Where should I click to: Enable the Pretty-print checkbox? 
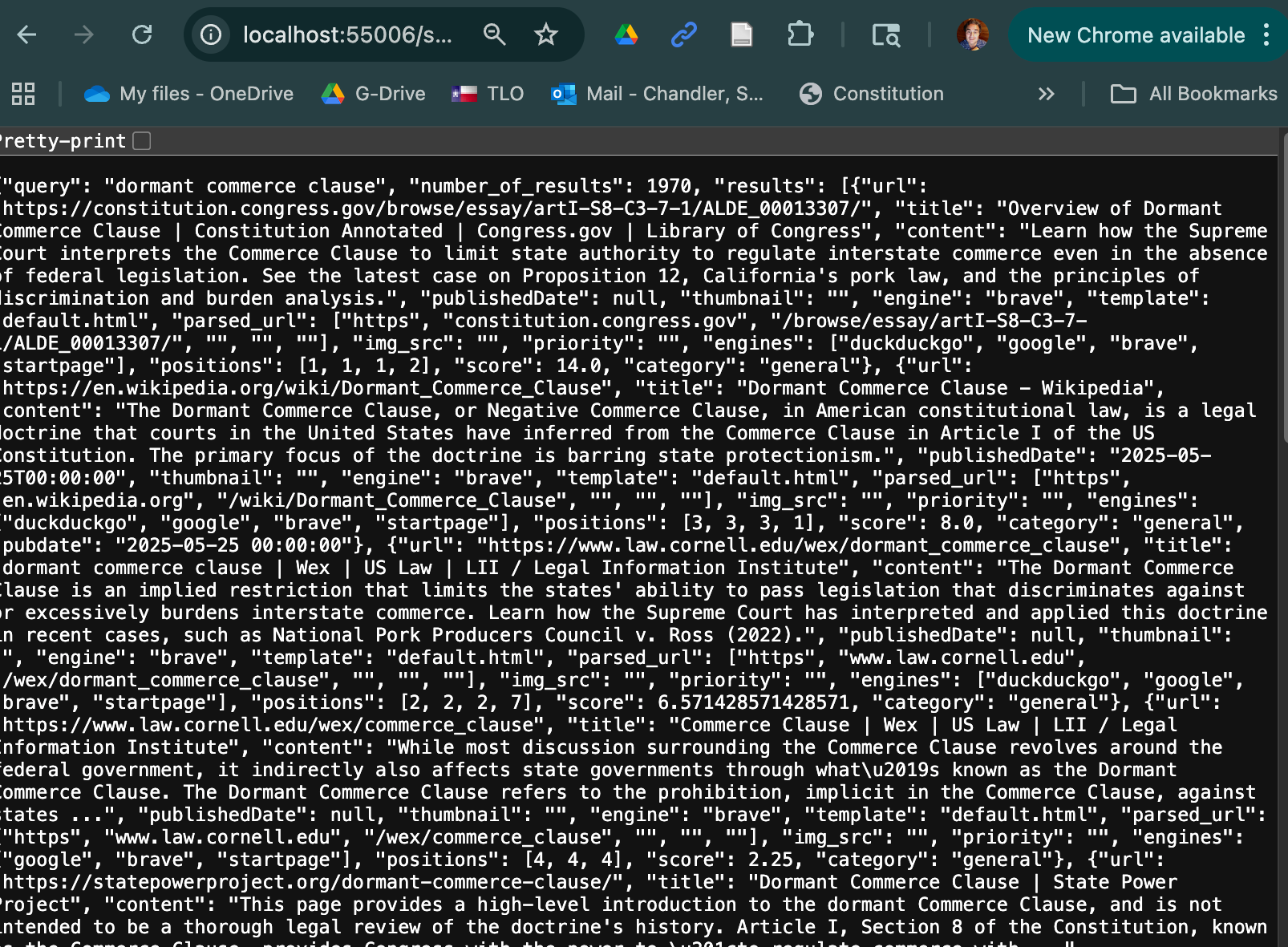(x=142, y=141)
